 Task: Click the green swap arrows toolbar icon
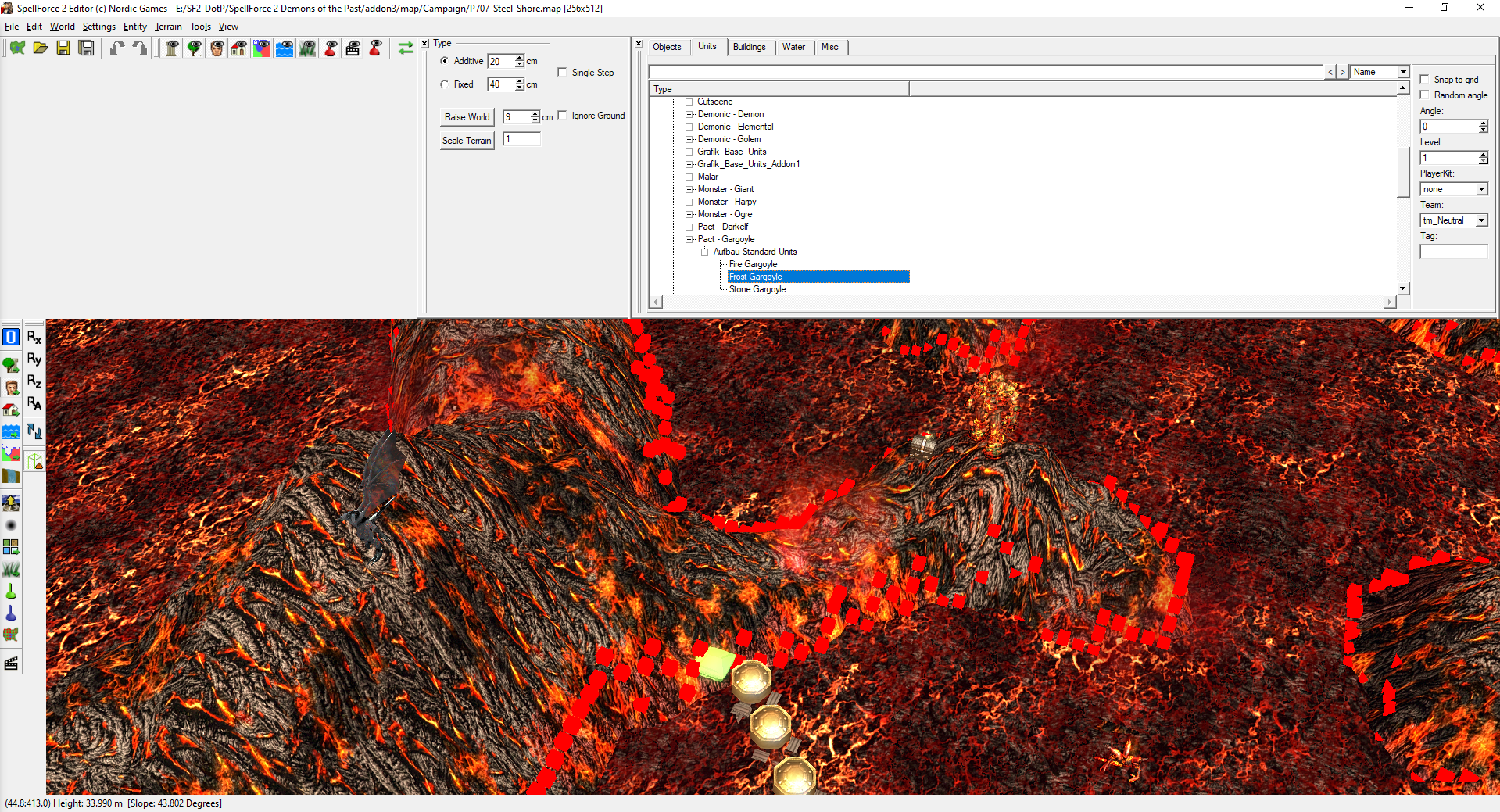click(x=406, y=48)
